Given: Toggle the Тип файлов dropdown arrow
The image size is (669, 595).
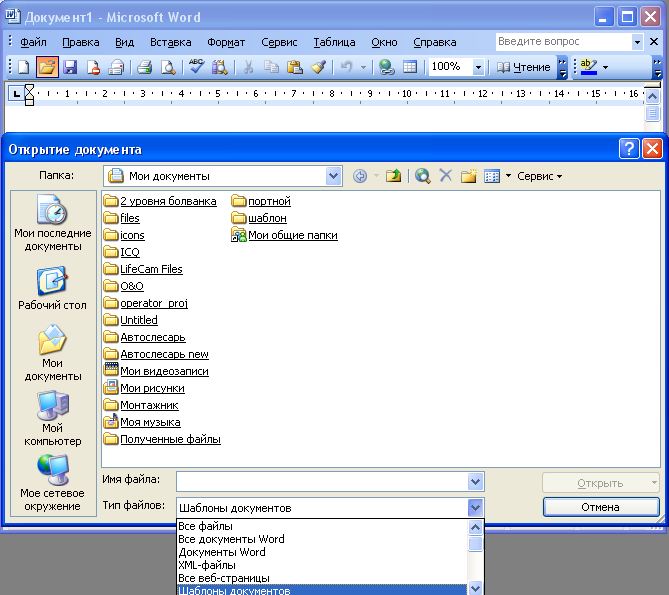Looking at the screenshot, I should tap(475, 508).
